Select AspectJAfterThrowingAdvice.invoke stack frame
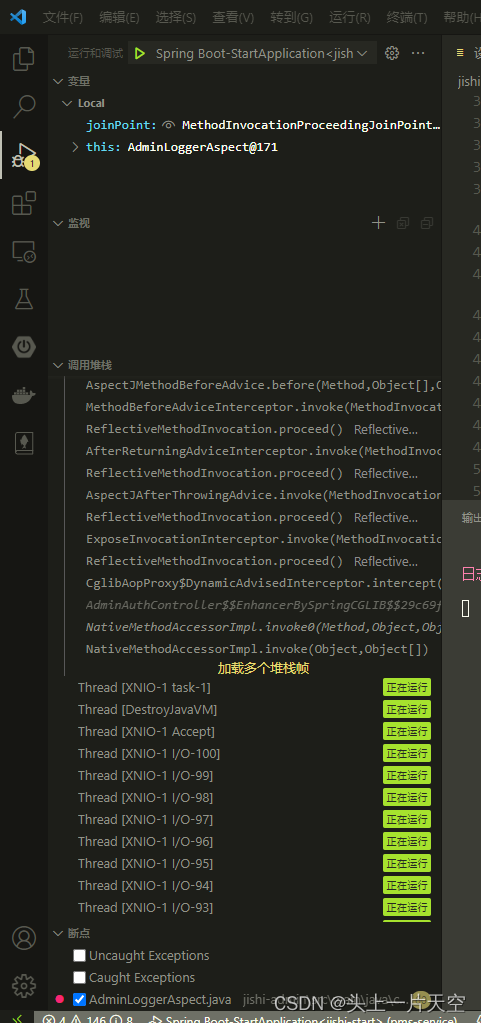 [264, 495]
